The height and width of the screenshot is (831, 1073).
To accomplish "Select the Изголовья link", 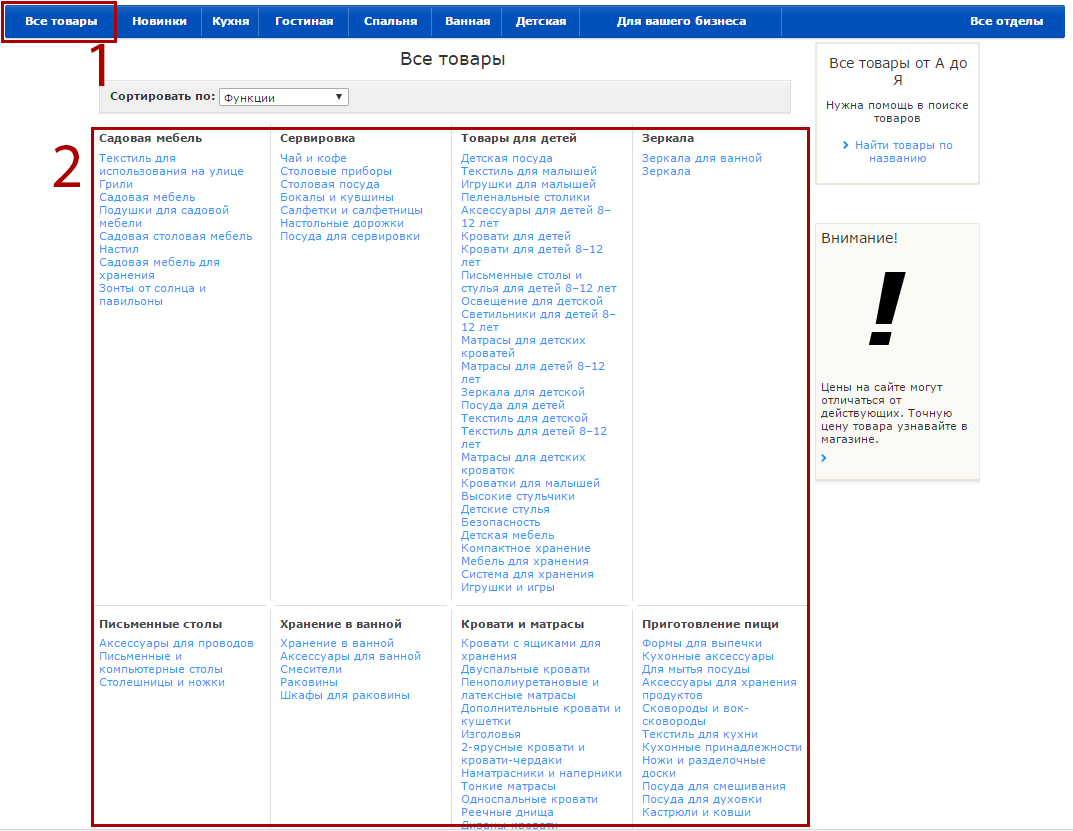I will click(491, 734).
